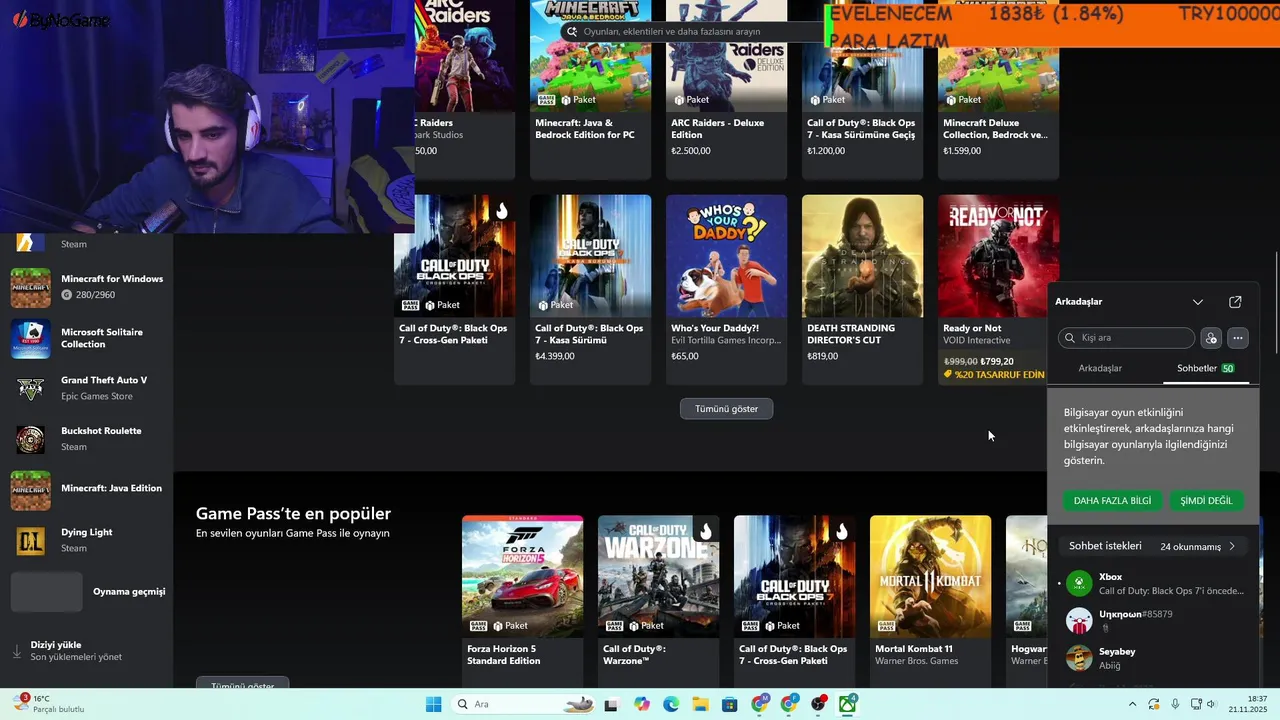
Task: Collapse the Arkadaşlar panel with the chevron
Action: point(1198,302)
